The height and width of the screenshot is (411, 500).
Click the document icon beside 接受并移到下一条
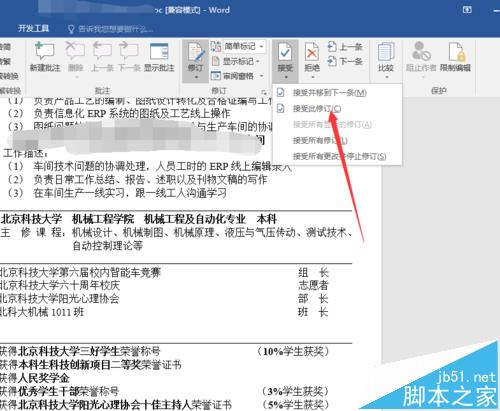pos(281,92)
